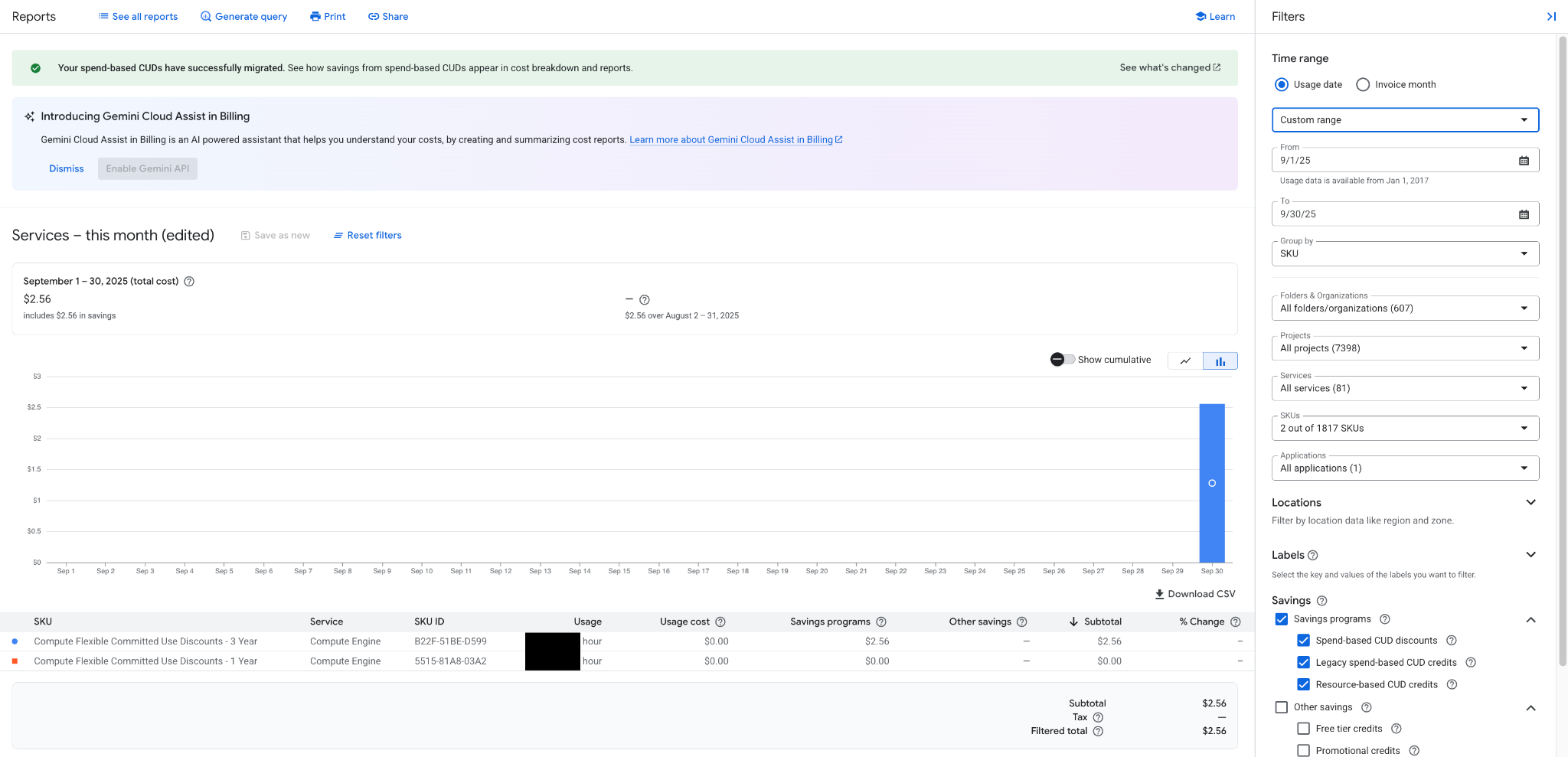Image resolution: width=1568 pixels, height=757 pixels.
Task: Click the Share icon
Action: click(373, 16)
